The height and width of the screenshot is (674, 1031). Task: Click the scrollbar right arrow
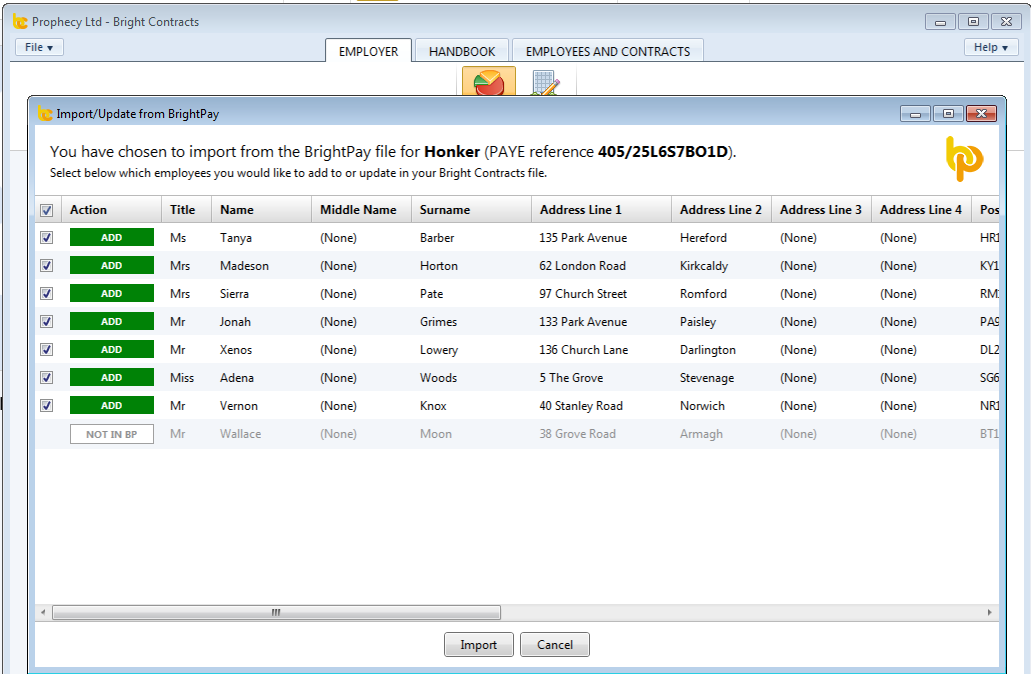click(x=990, y=612)
